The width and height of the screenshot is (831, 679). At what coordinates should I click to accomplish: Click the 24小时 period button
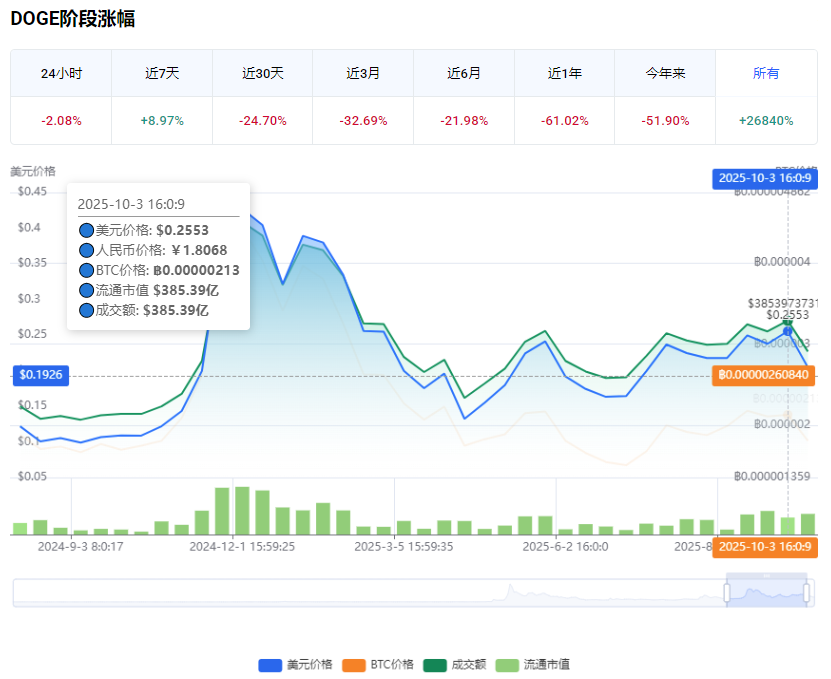click(60, 73)
